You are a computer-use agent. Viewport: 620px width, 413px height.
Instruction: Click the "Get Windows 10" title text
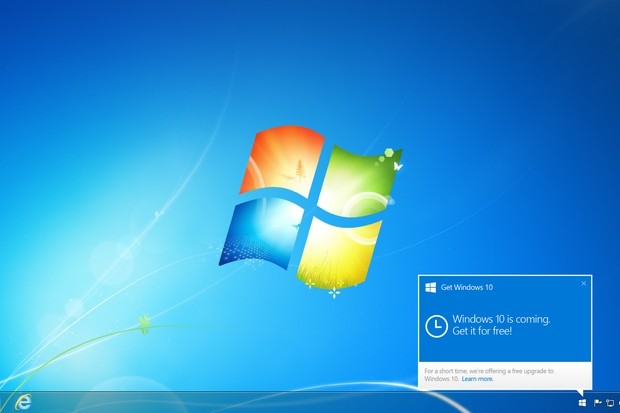(x=467, y=287)
